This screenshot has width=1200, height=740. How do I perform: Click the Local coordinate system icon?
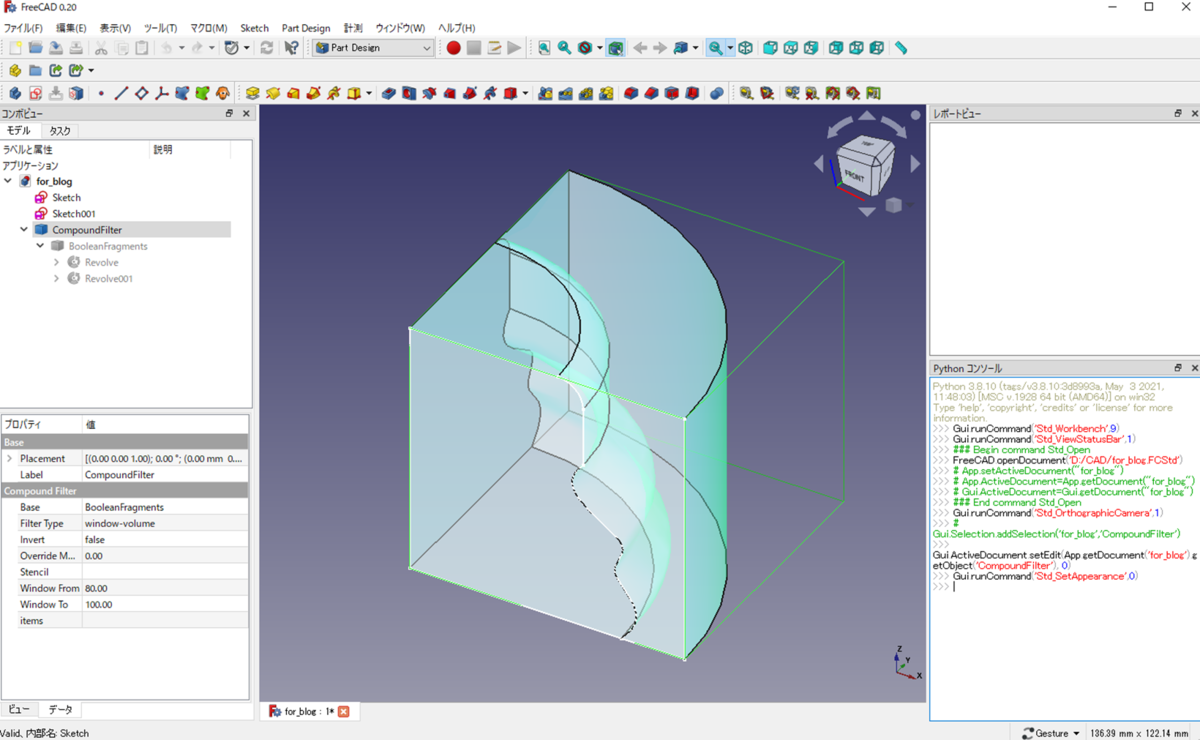(161, 93)
